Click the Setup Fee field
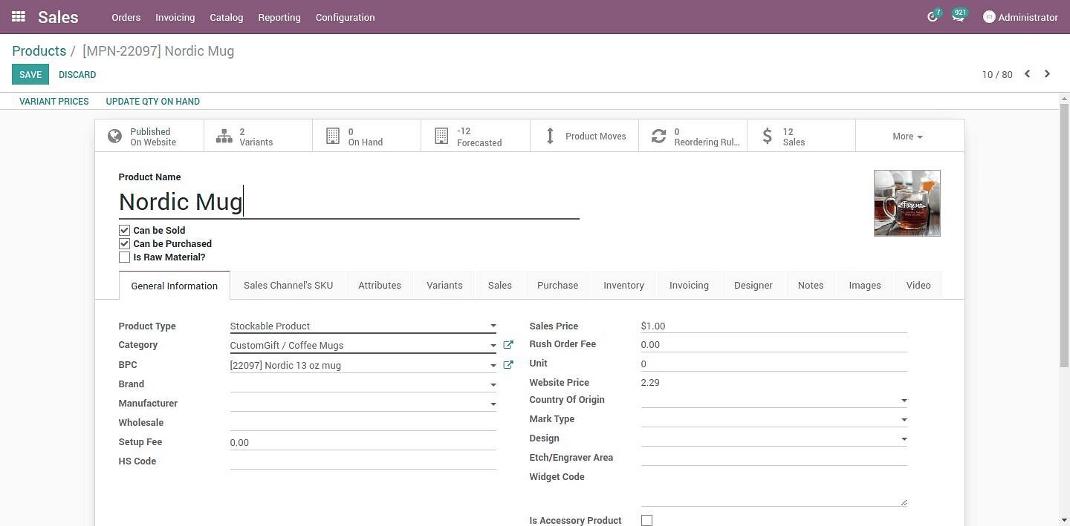1070x526 pixels. click(x=363, y=443)
